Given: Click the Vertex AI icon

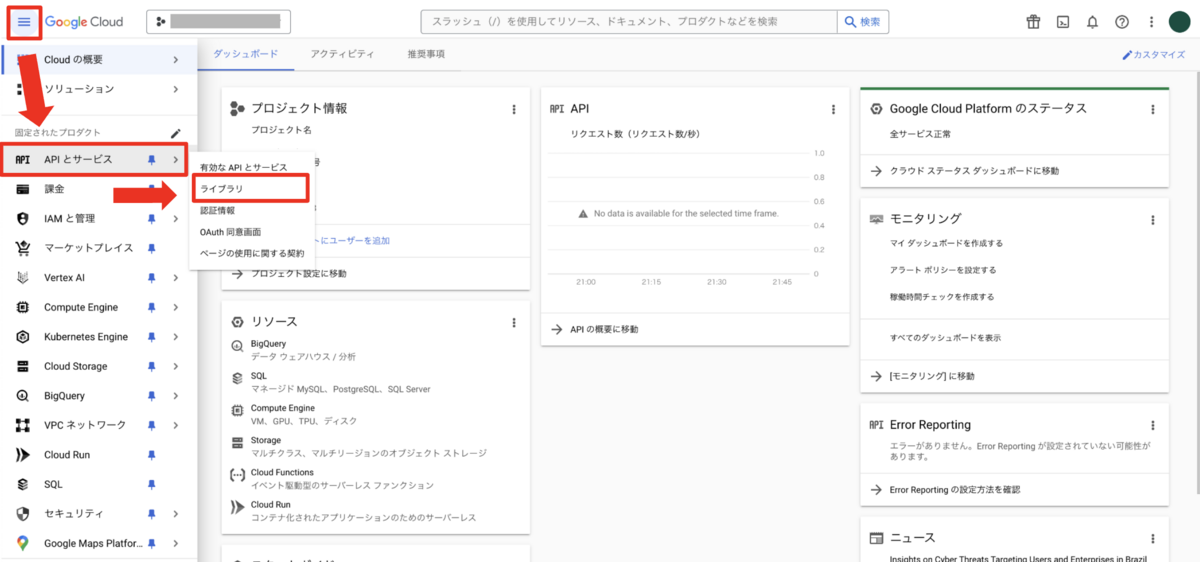Looking at the screenshot, I should [23, 278].
